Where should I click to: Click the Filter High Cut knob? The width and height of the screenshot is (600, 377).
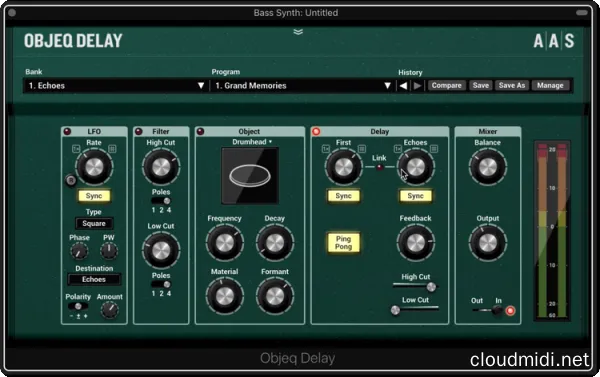point(161,167)
